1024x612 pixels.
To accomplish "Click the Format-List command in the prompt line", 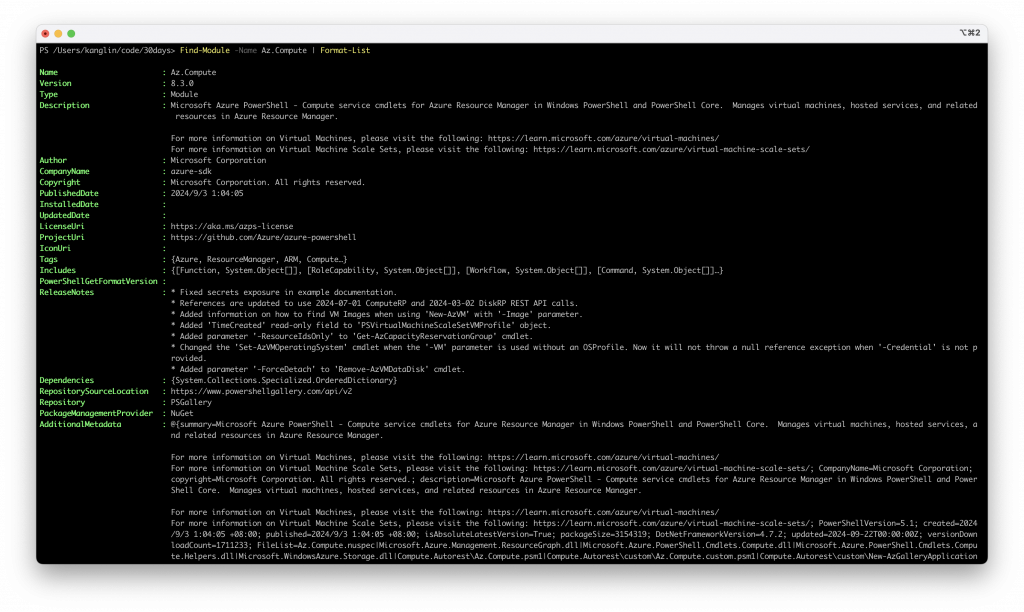I will 345,50.
